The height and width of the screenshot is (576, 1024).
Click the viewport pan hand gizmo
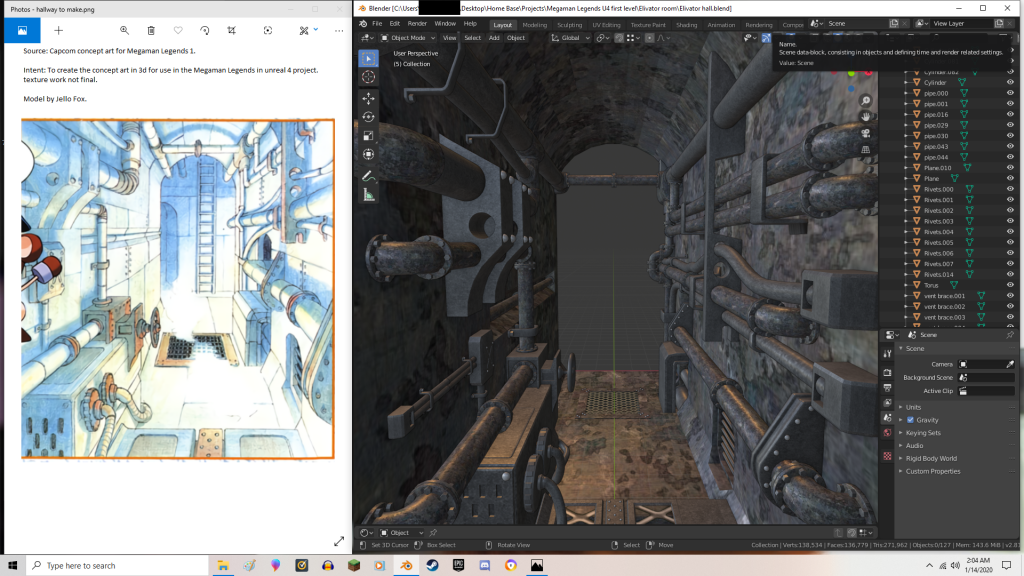click(x=865, y=117)
